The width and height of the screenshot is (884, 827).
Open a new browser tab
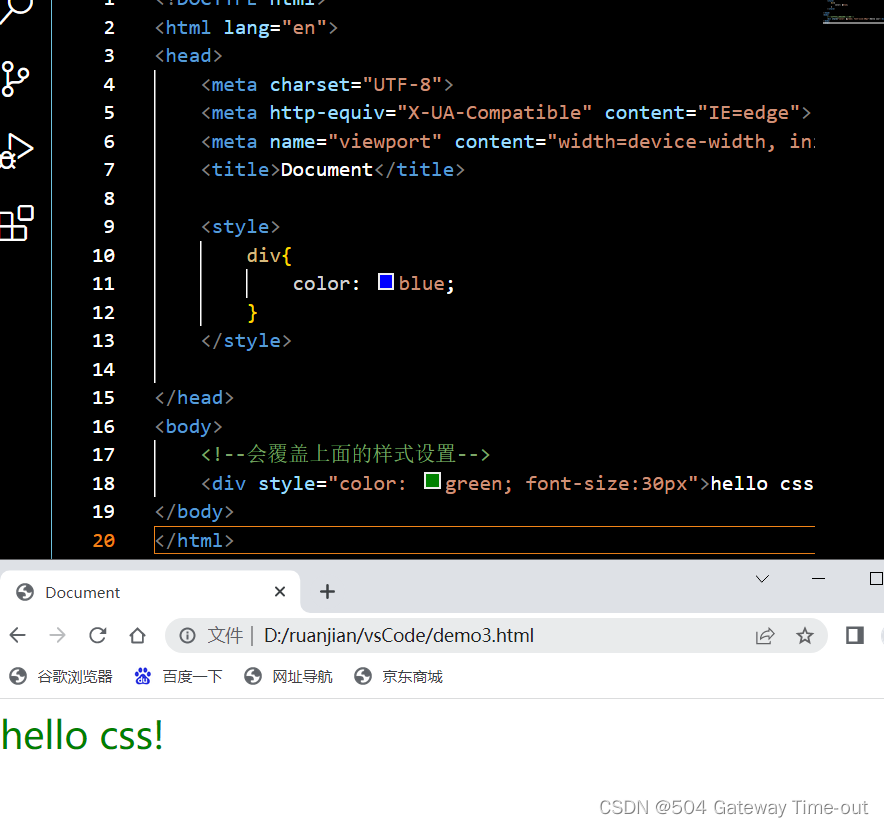(327, 592)
